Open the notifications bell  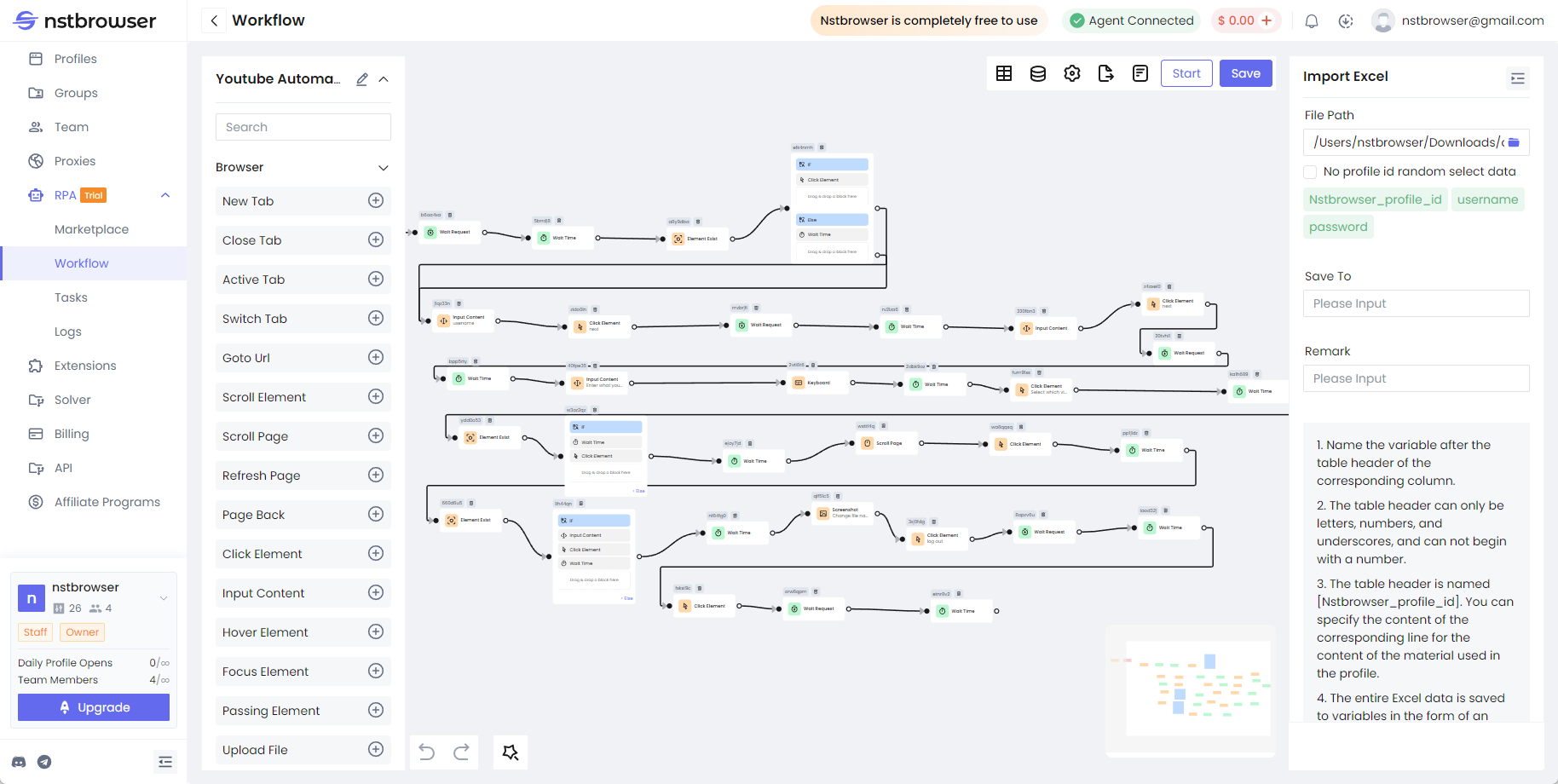1312,21
